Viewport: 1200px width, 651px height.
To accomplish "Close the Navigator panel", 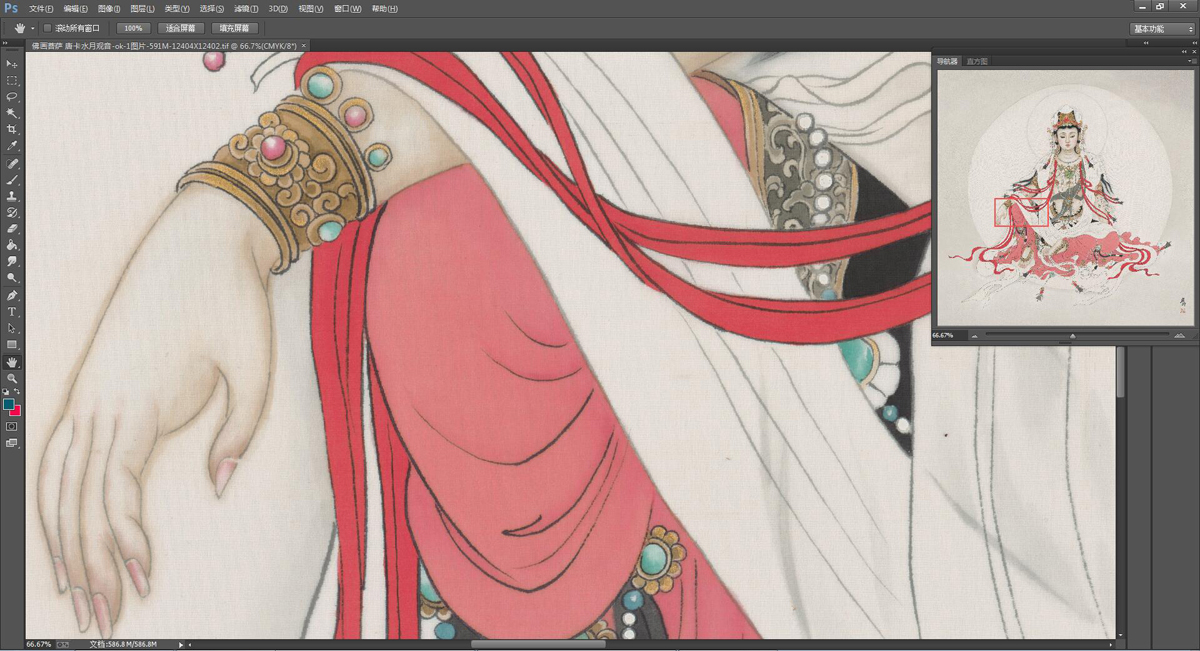I will (x=1192, y=50).
